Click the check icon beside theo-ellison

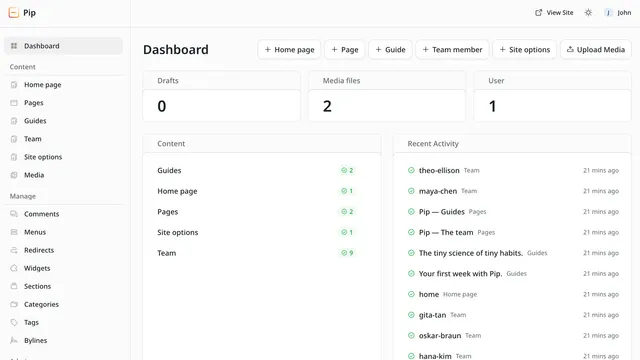click(411, 170)
